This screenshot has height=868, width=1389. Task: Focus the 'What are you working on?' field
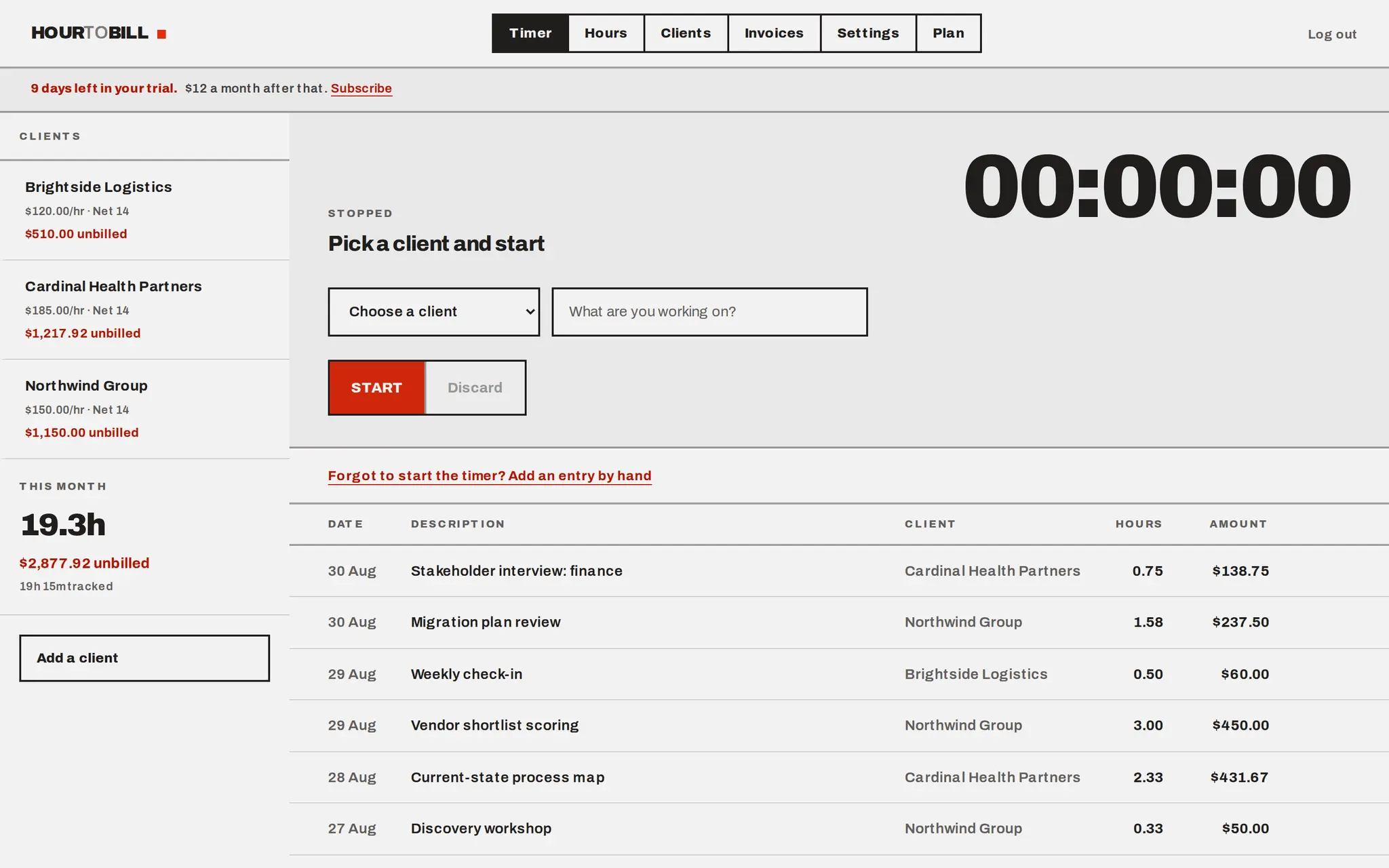point(709,312)
